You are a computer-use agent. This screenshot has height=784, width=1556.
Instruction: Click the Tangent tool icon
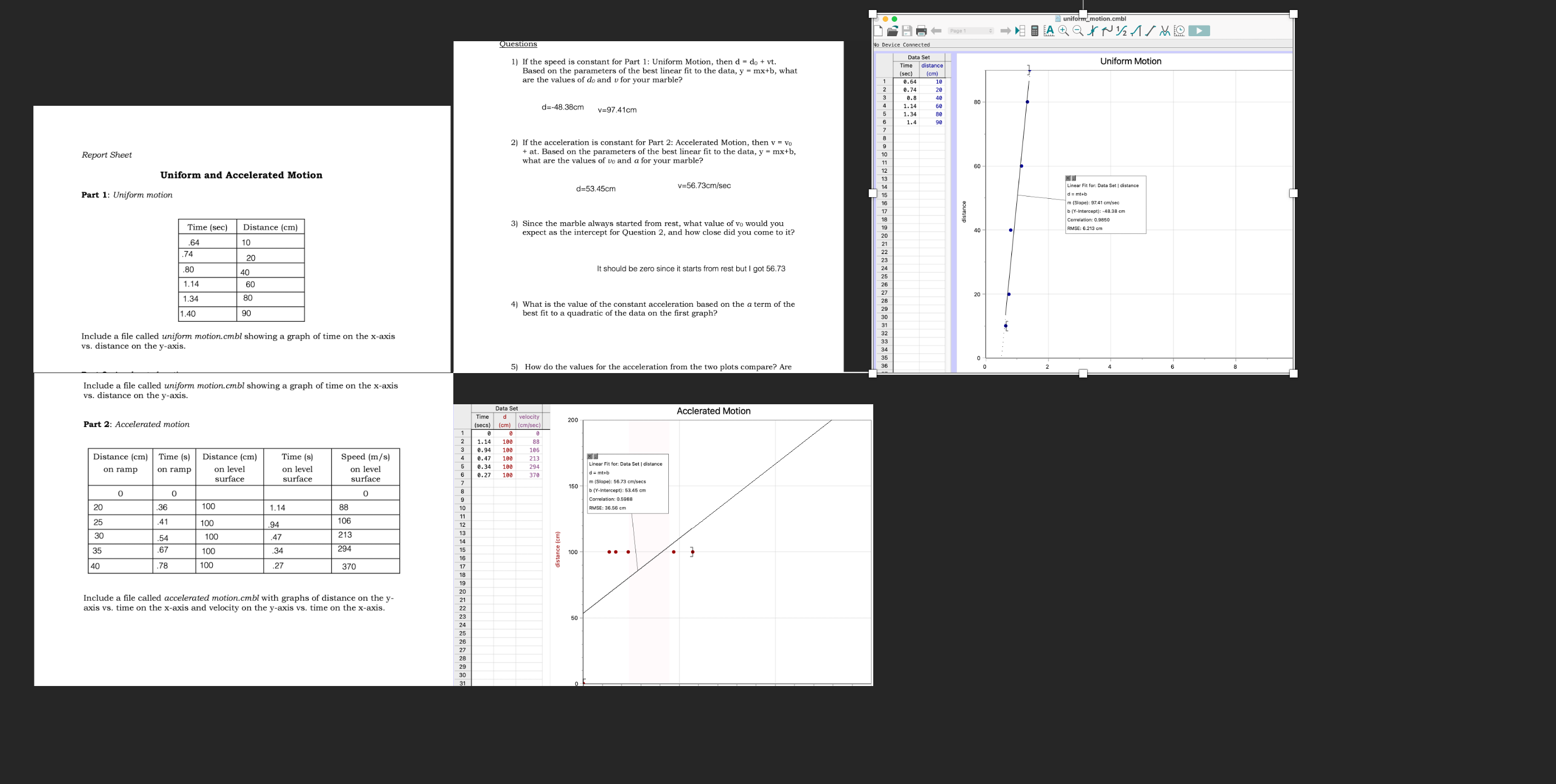1107,31
